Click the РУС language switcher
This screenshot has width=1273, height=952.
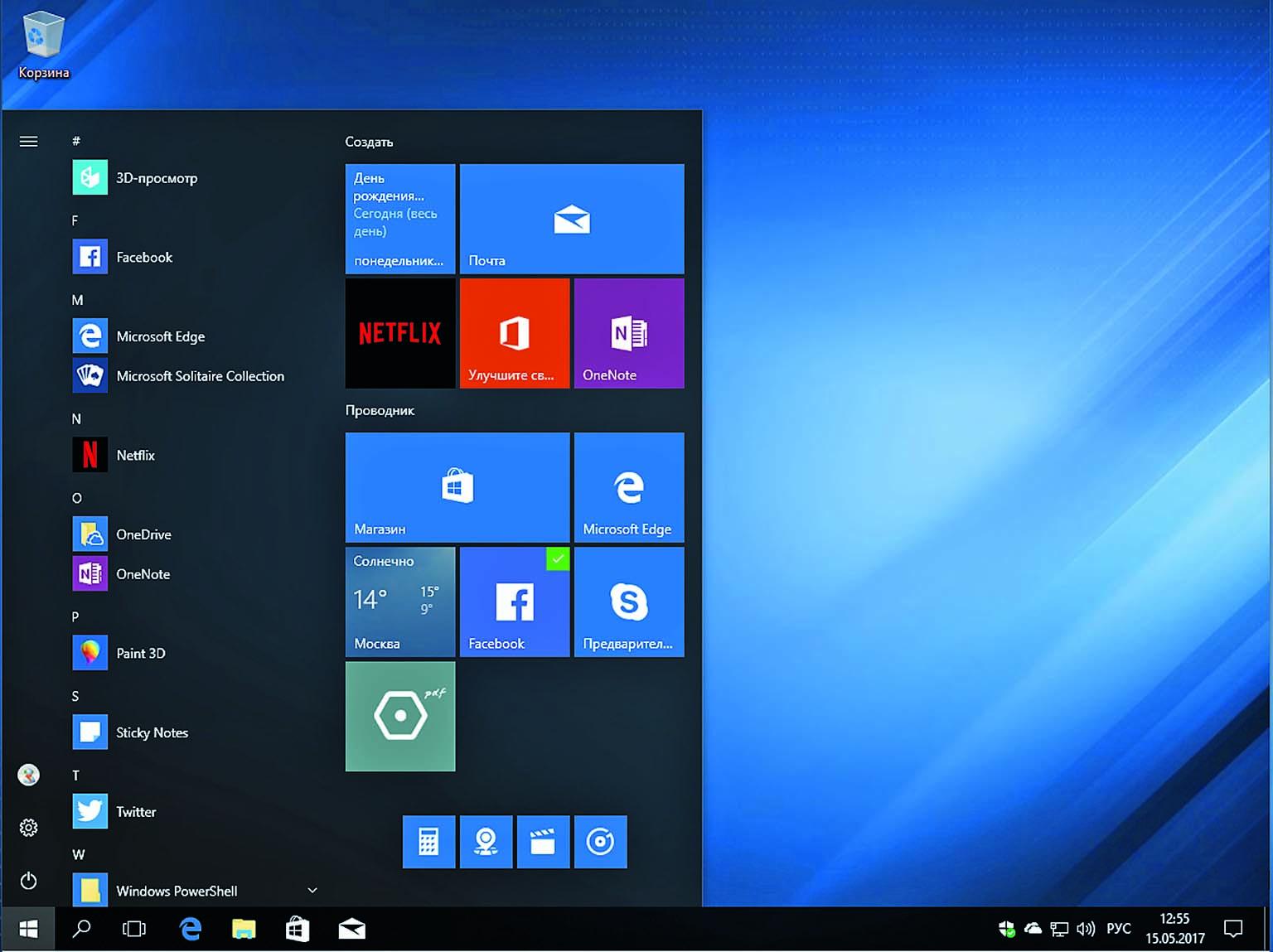[x=1118, y=929]
